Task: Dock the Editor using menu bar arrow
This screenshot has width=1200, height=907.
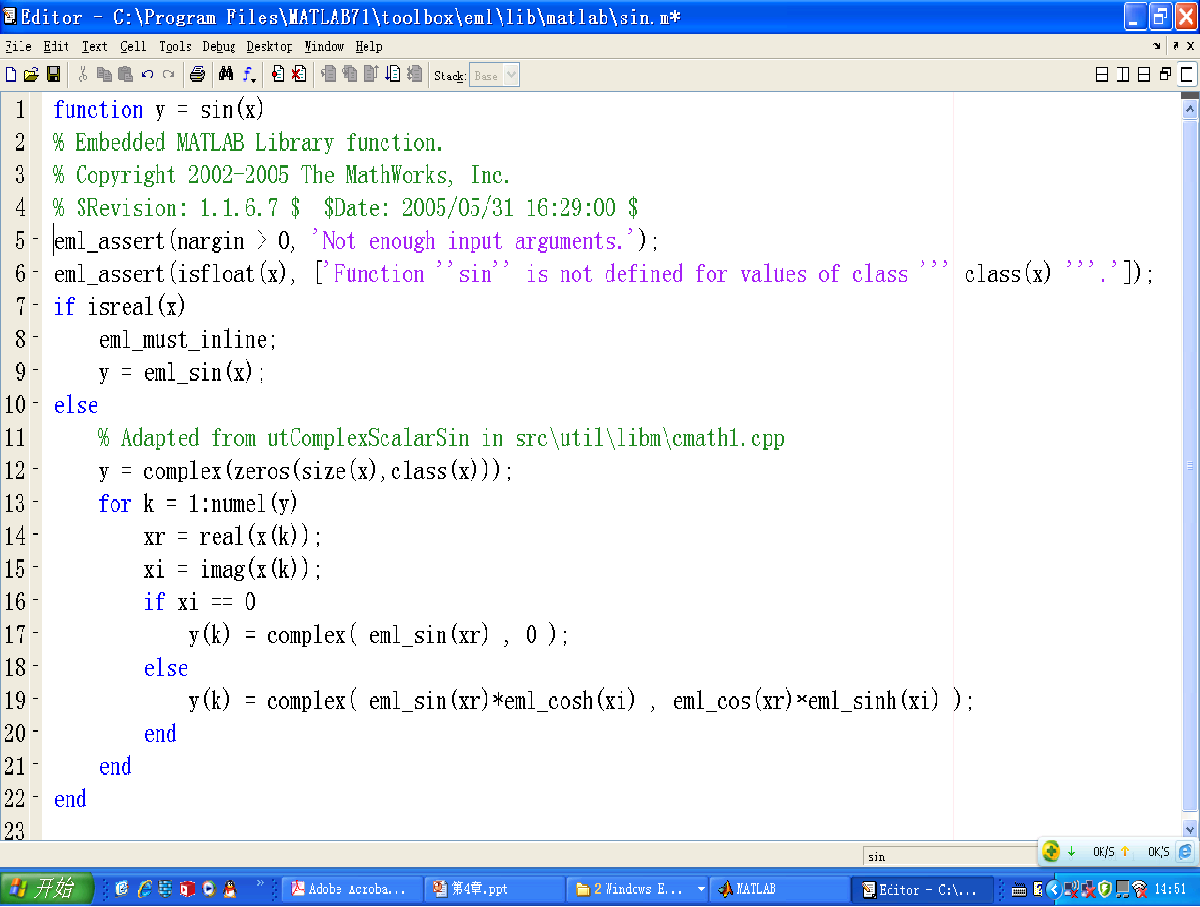Action: tap(1157, 46)
